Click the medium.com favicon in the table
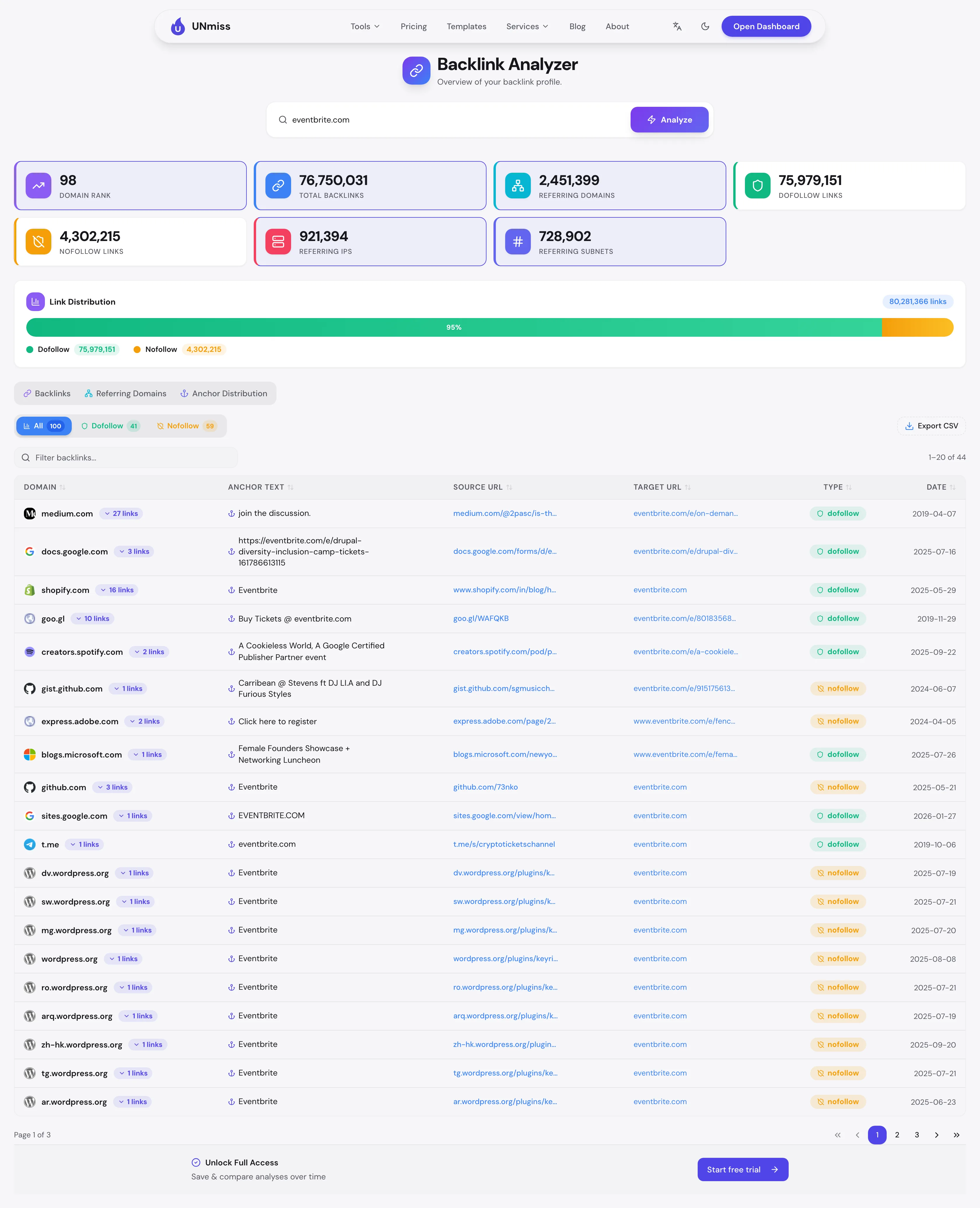This screenshot has width=980, height=1208. pyautogui.click(x=30, y=513)
